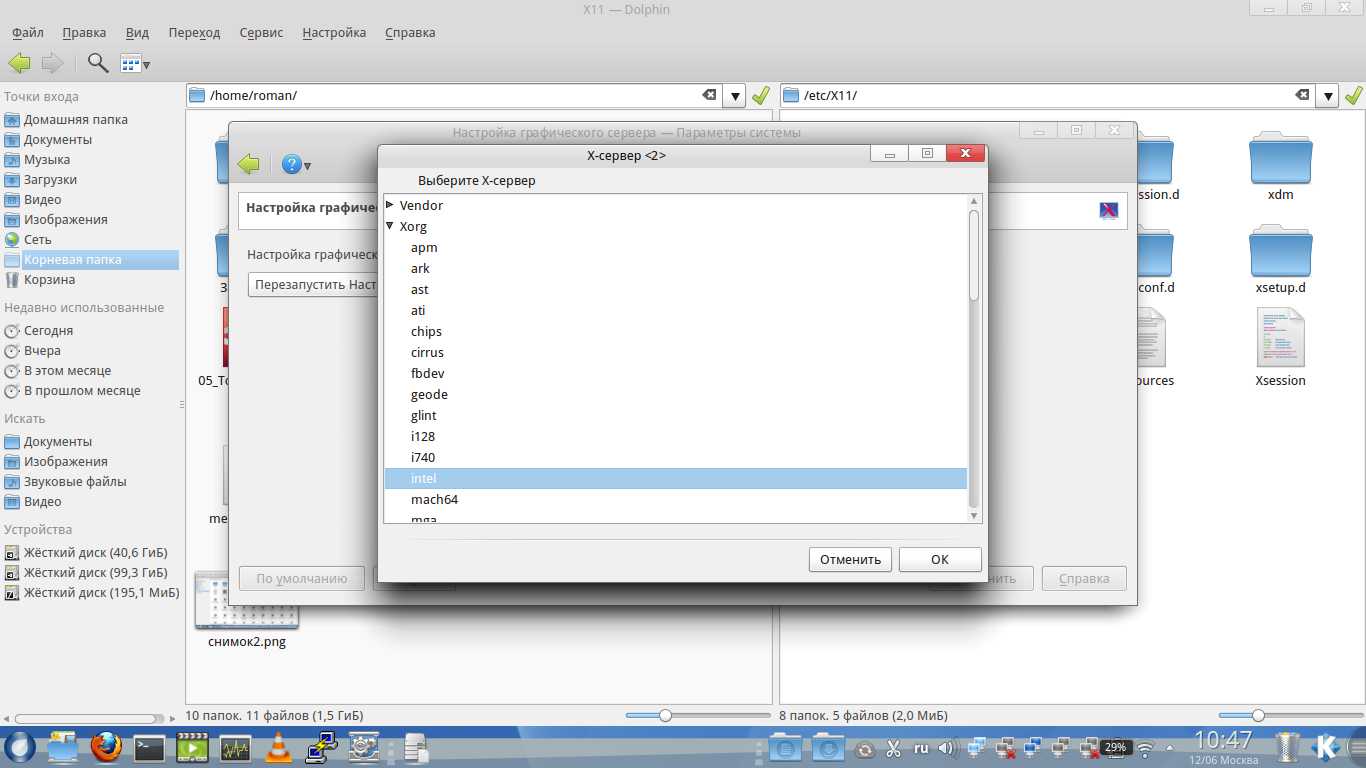Click the /etc/X11/ address field
The width and height of the screenshot is (1366, 768).
(1047, 96)
